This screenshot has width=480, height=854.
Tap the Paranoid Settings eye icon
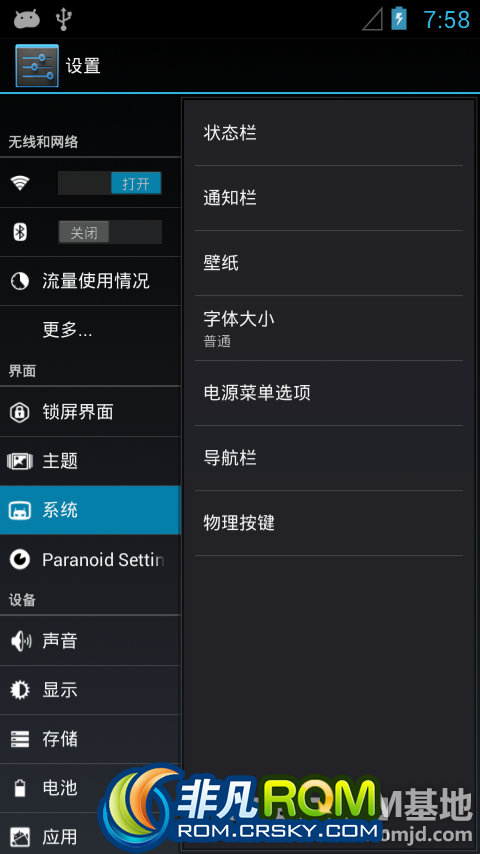coord(20,559)
